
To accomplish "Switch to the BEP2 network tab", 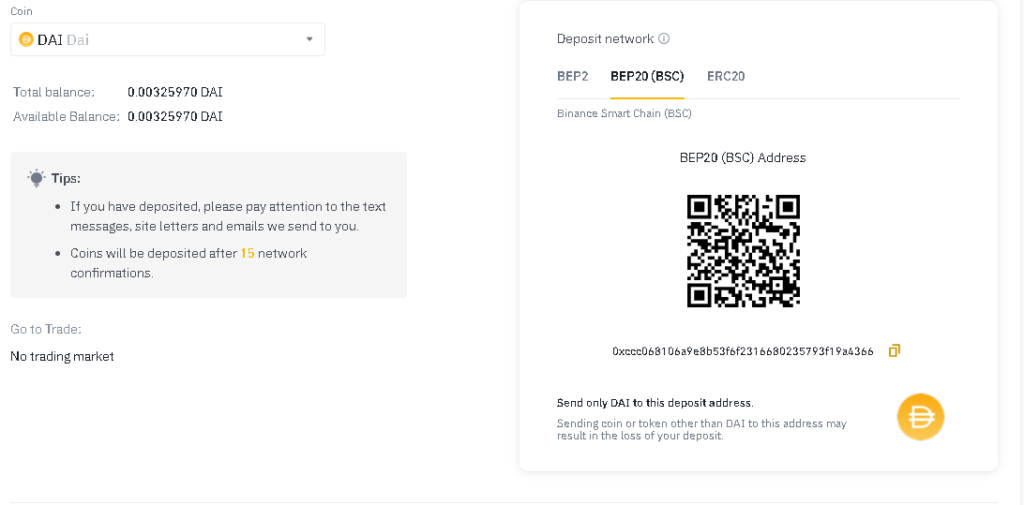I will tap(573, 76).
